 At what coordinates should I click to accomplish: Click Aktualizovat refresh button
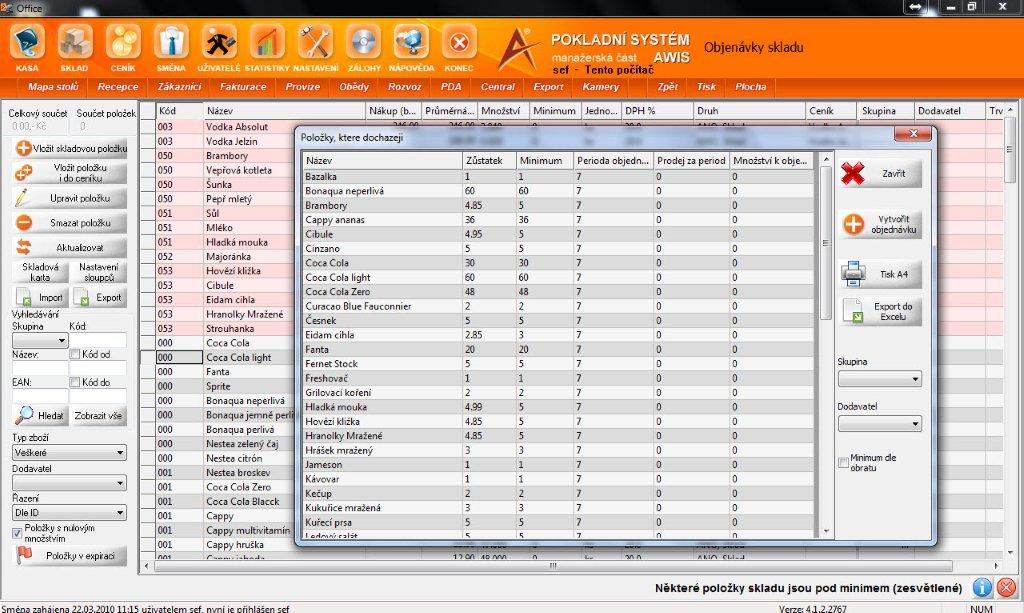[x=70, y=247]
